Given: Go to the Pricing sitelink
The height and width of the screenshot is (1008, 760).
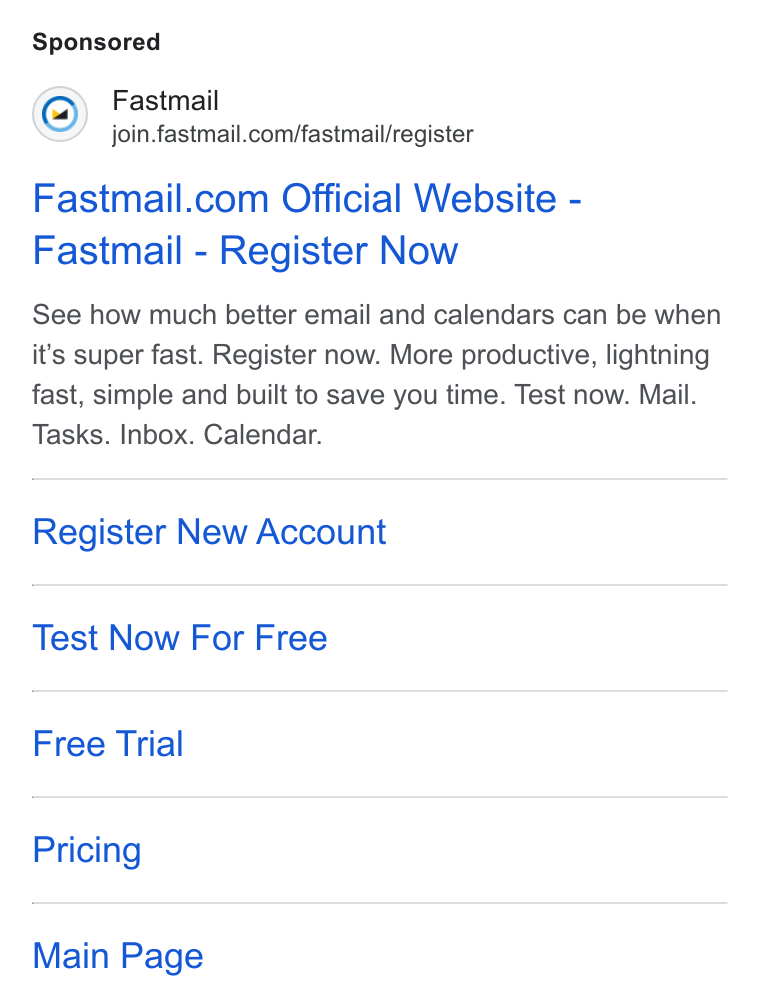Looking at the screenshot, I should [x=87, y=850].
